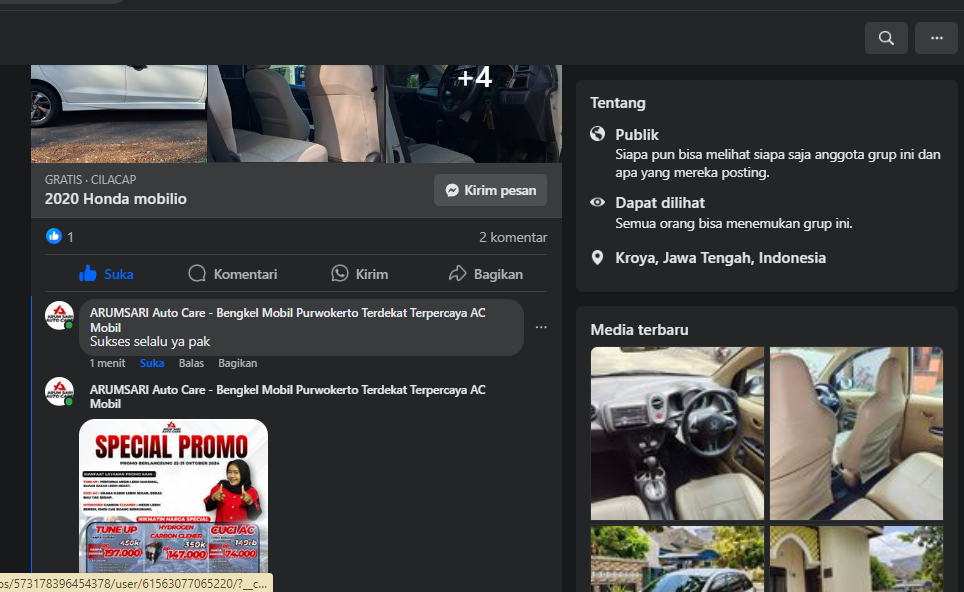This screenshot has height=592, width=964.
Task: Click Komentari to comment on post
Action: [232, 274]
